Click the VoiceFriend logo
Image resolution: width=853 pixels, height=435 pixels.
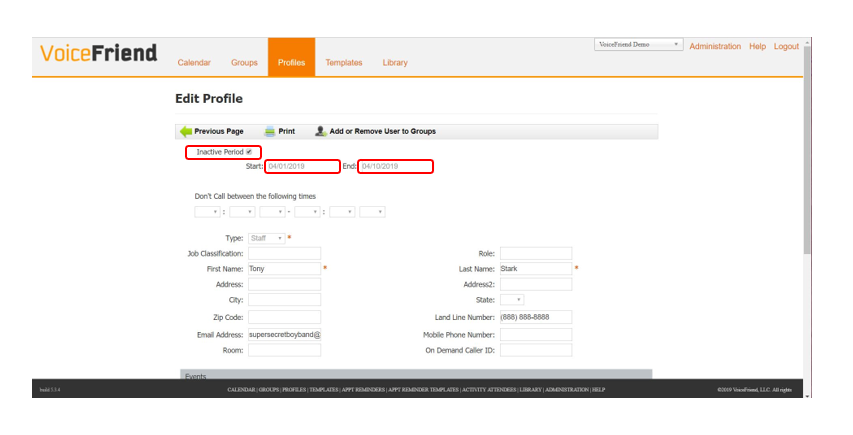pyautogui.click(x=98, y=53)
